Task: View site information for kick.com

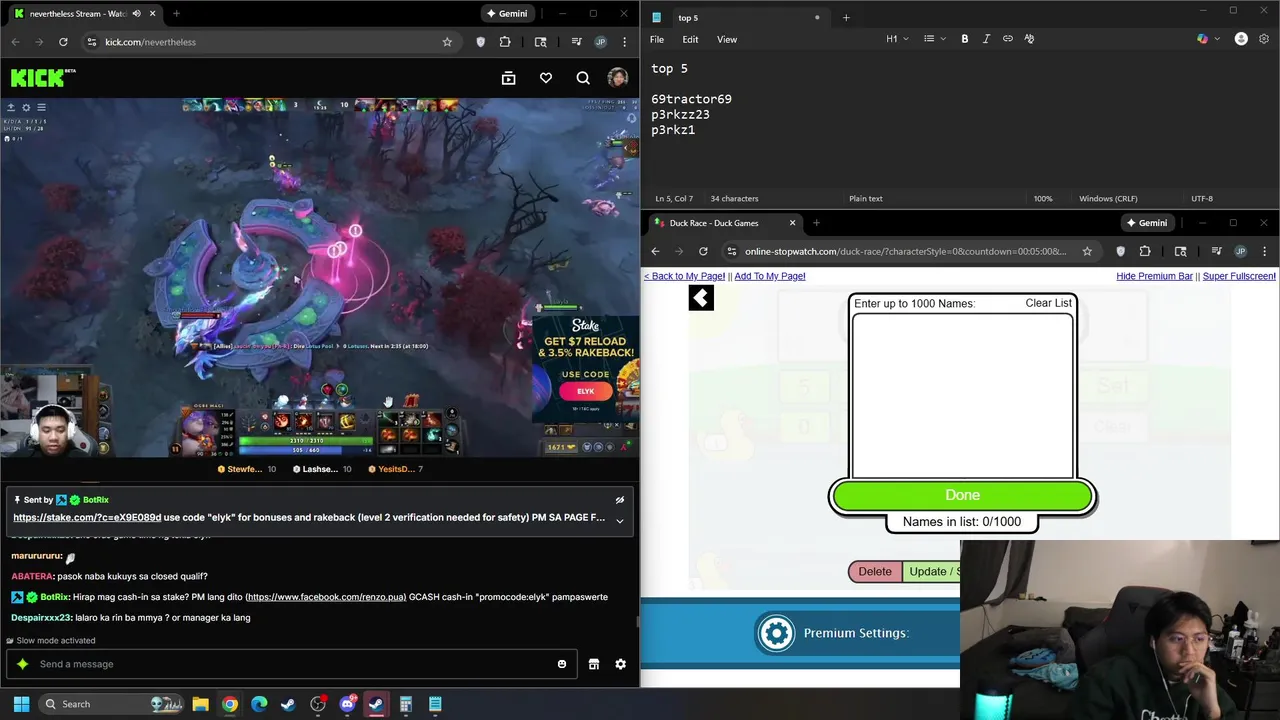Action: click(91, 42)
